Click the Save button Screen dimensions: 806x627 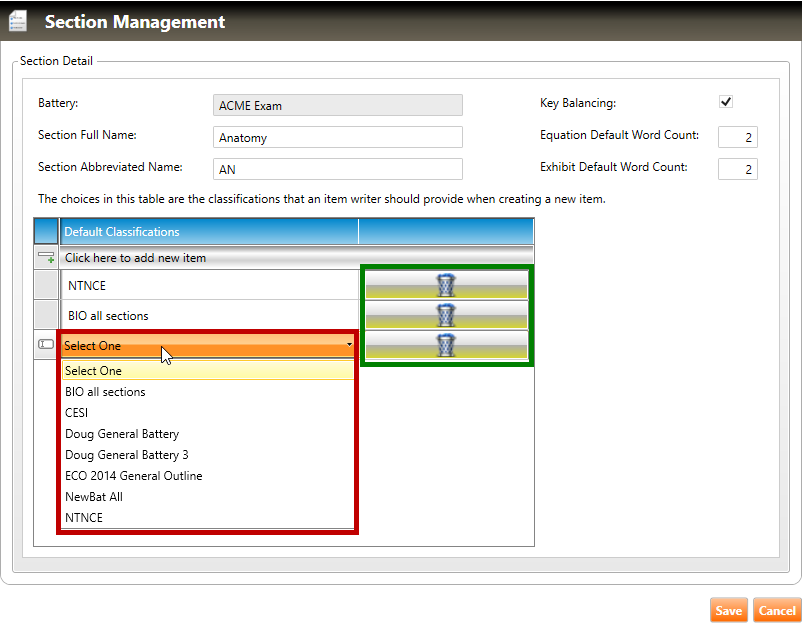(728, 610)
